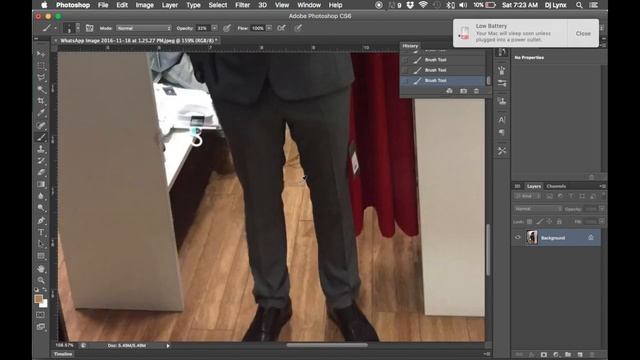
Task: Open the Wi-Fi status menu
Action: click(x=423, y=5)
